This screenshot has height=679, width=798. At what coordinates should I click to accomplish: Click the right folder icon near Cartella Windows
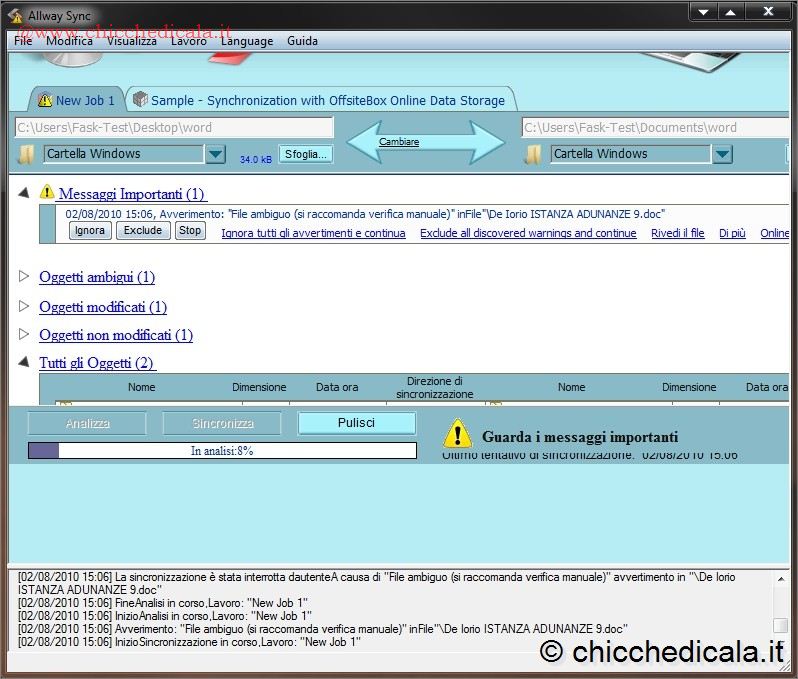(x=534, y=154)
